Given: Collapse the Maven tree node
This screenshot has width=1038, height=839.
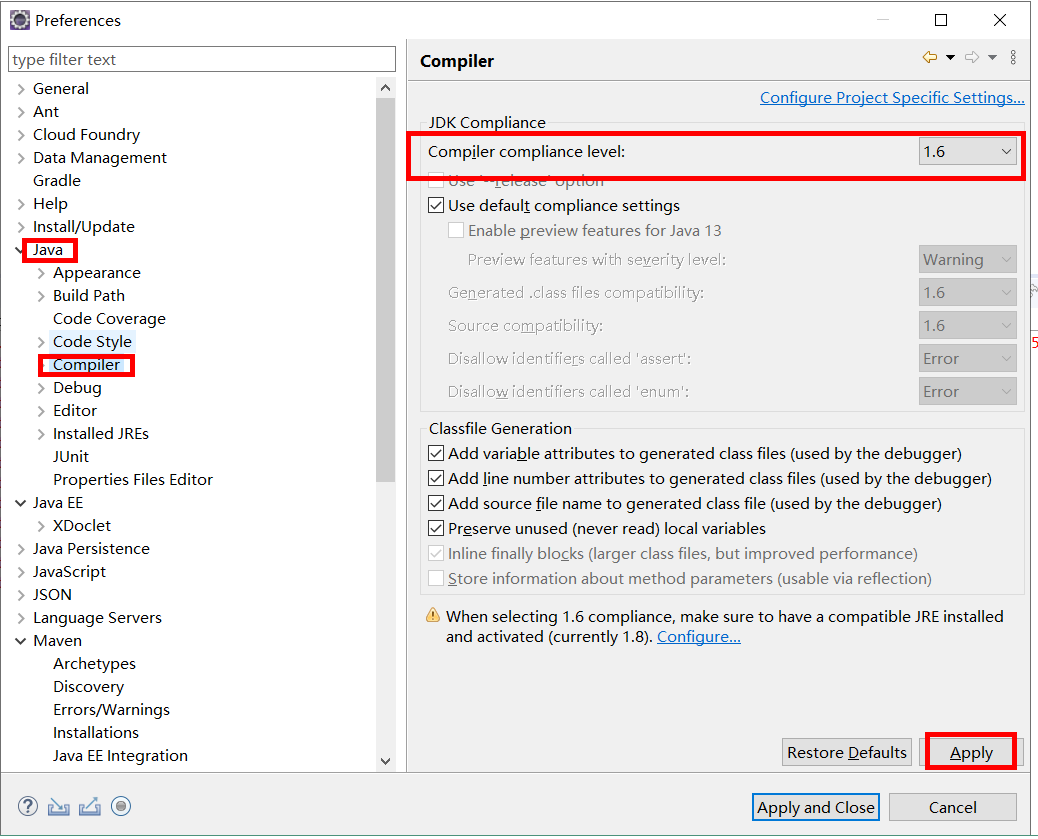Looking at the screenshot, I should click(21, 641).
